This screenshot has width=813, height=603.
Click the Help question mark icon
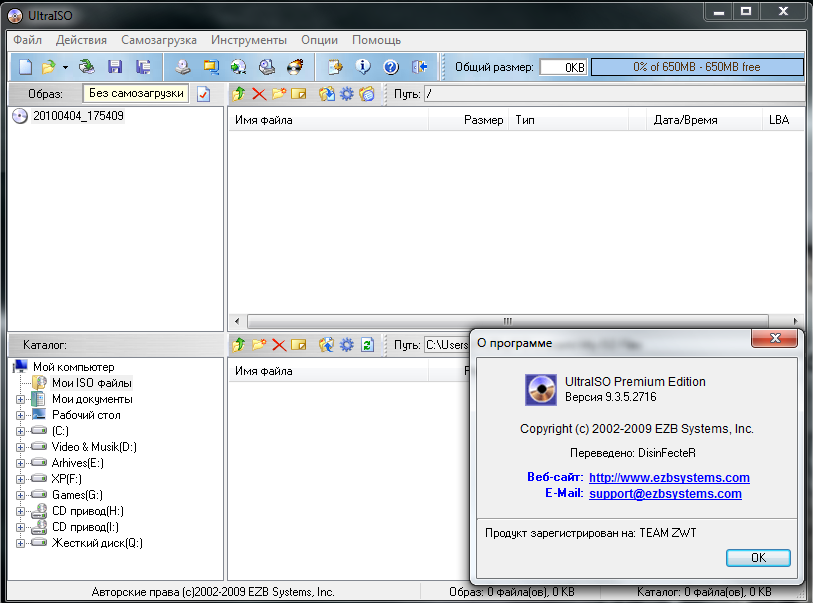(391, 67)
